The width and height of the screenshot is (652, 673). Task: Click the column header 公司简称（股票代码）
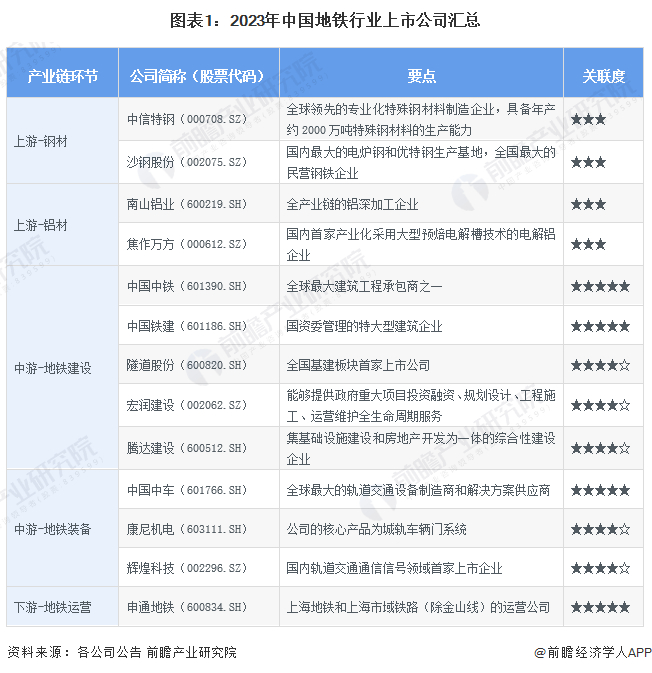(x=199, y=76)
